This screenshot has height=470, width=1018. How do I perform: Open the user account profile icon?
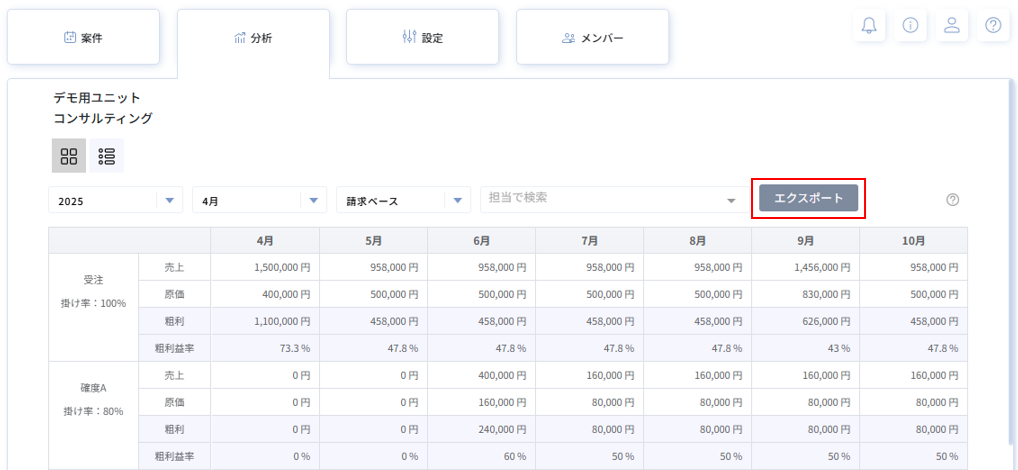tap(952, 26)
